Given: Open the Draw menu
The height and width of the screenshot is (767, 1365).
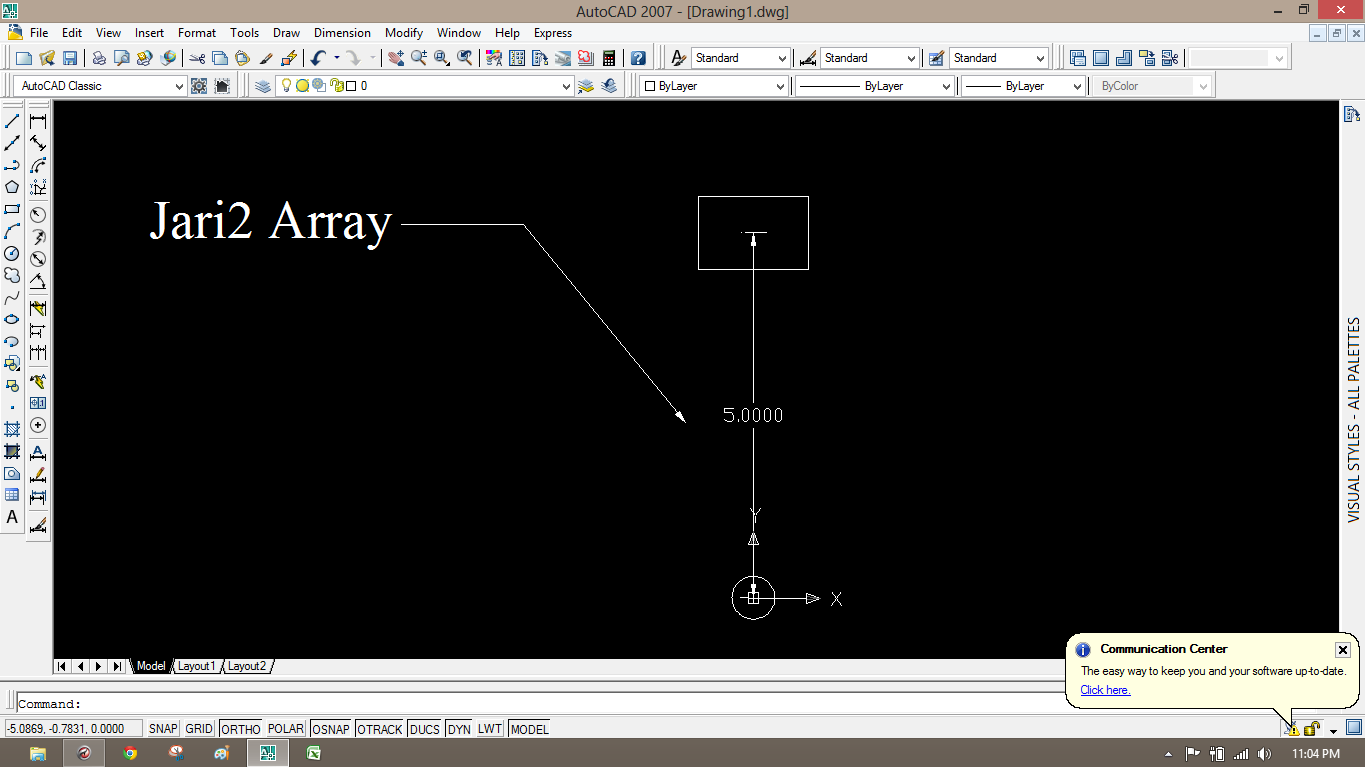Looking at the screenshot, I should click(x=286, y=33).
